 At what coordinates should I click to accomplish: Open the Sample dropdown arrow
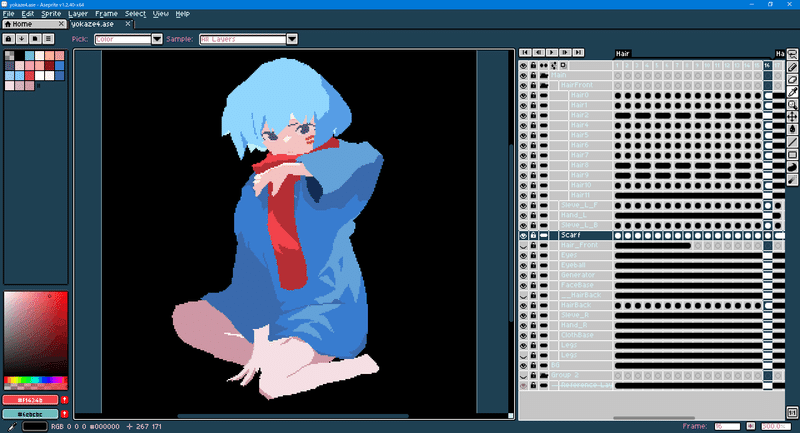click(292, 39)
